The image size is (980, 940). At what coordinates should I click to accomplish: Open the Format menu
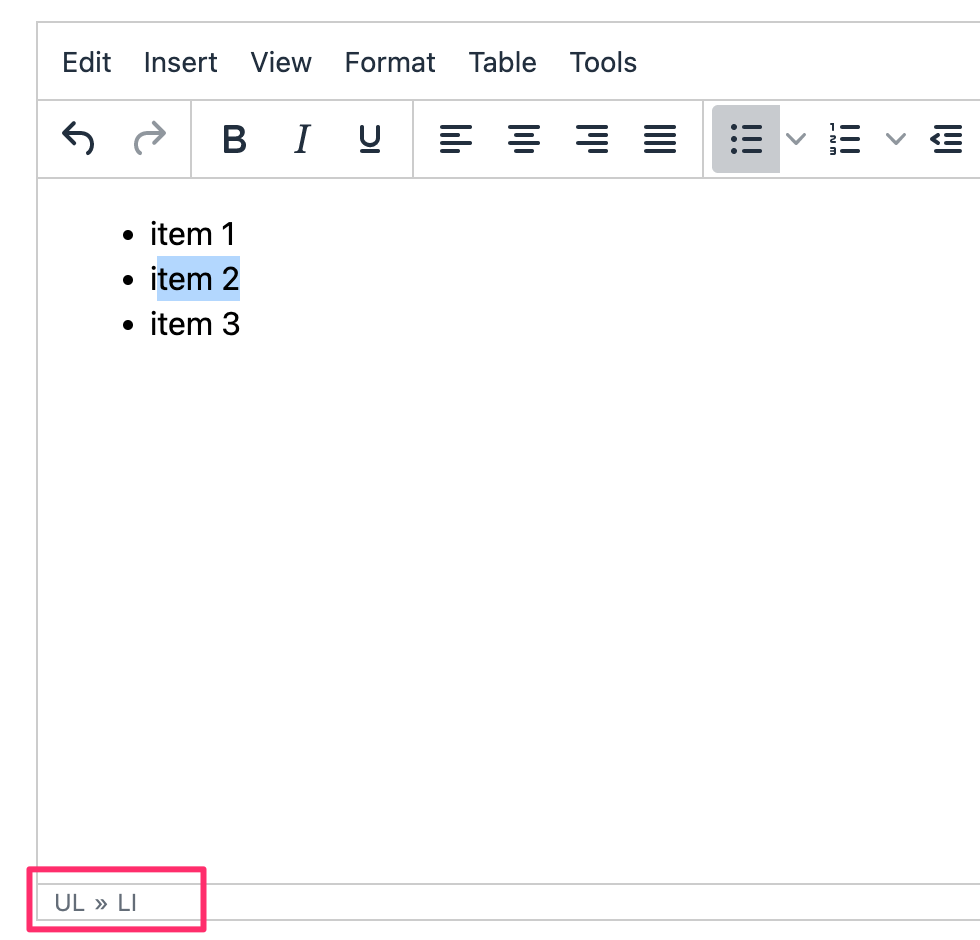390,63
